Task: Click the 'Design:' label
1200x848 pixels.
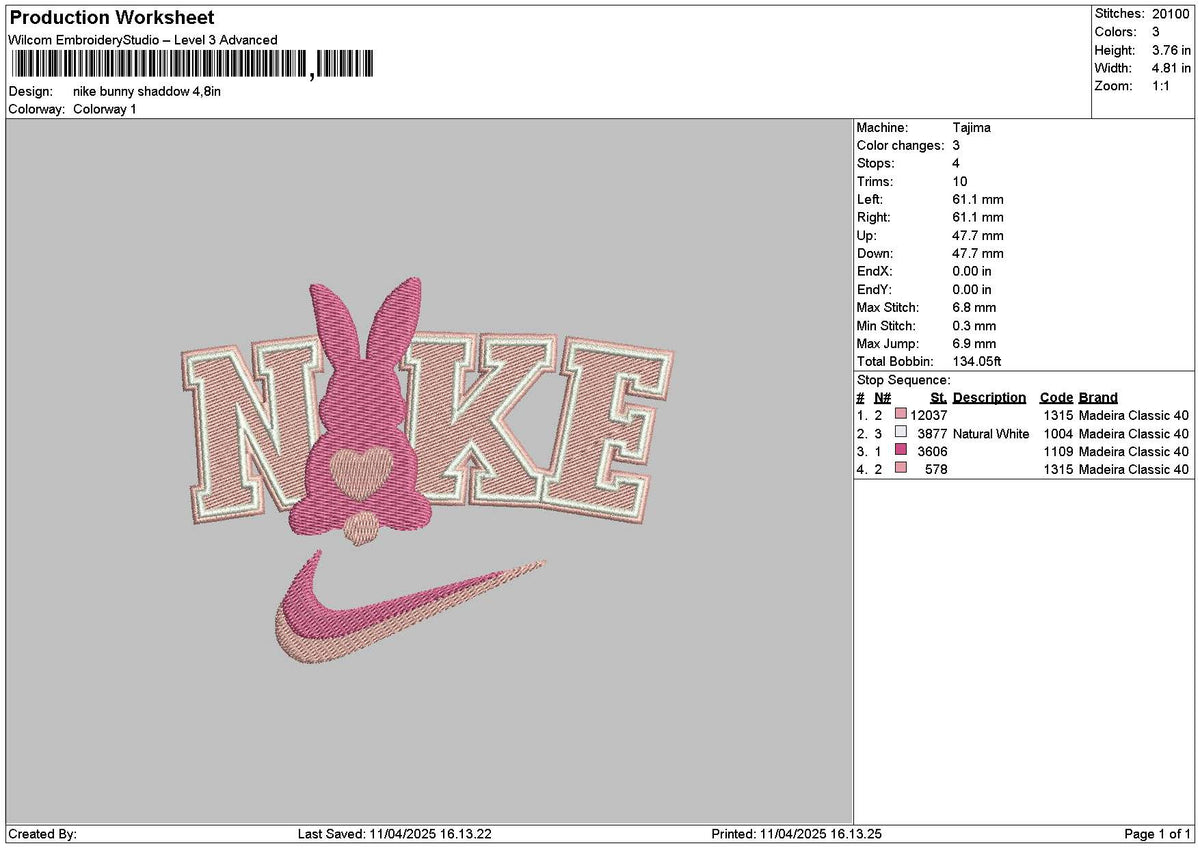Action: coord(30,91)
